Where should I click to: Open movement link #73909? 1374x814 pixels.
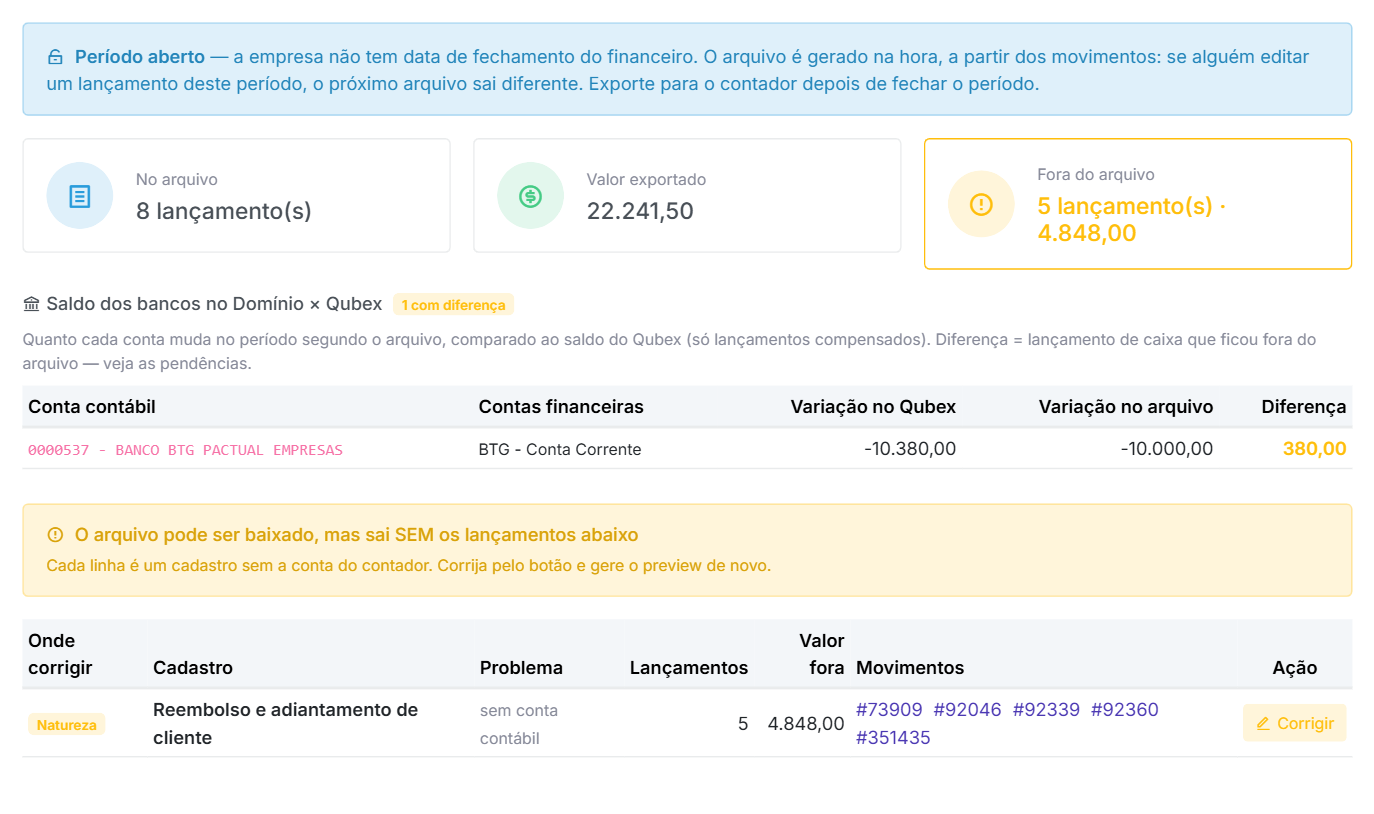[x=889, y=710]
